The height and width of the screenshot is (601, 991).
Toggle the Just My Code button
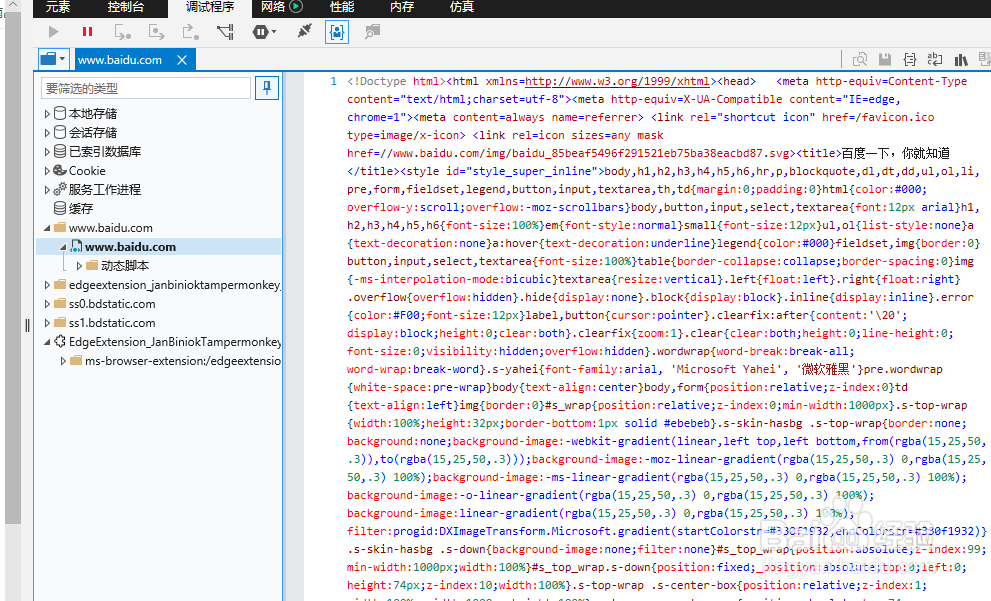click(x=337, y=32)
